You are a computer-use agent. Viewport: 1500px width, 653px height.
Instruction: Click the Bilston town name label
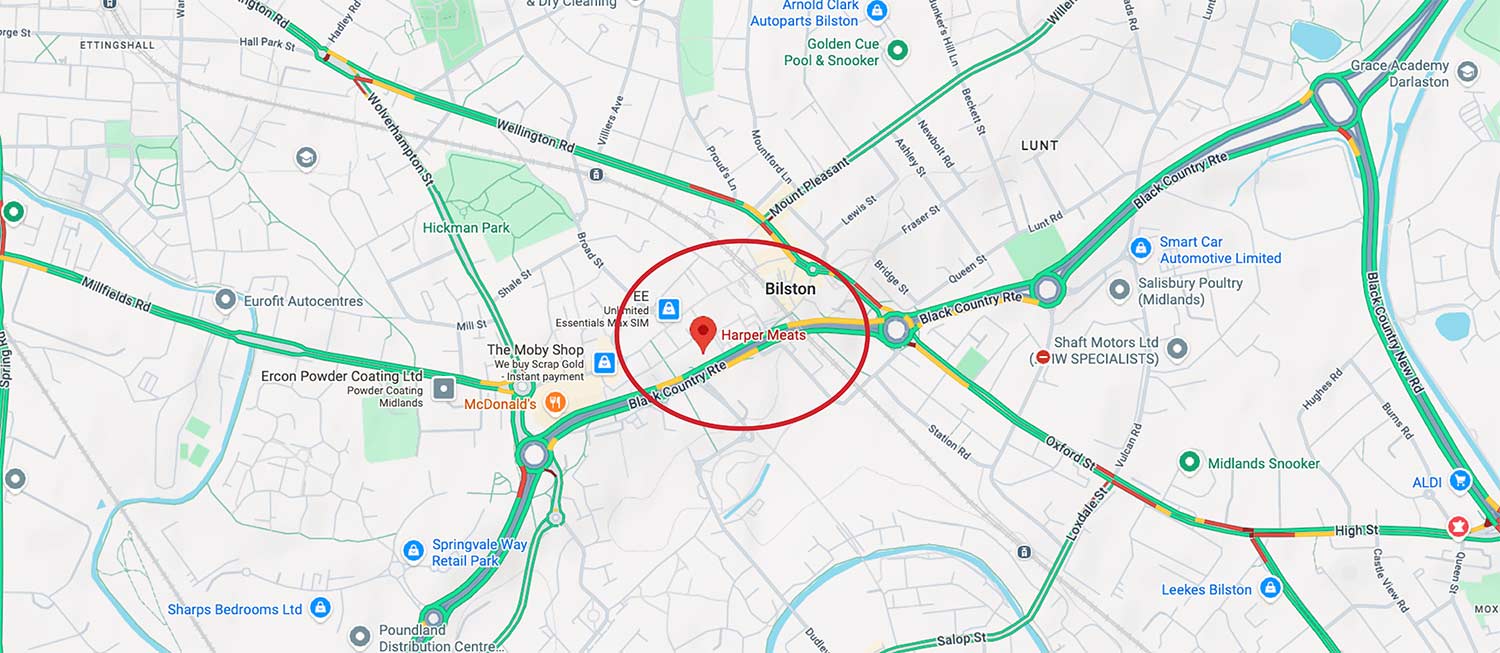tap(790, 288)
